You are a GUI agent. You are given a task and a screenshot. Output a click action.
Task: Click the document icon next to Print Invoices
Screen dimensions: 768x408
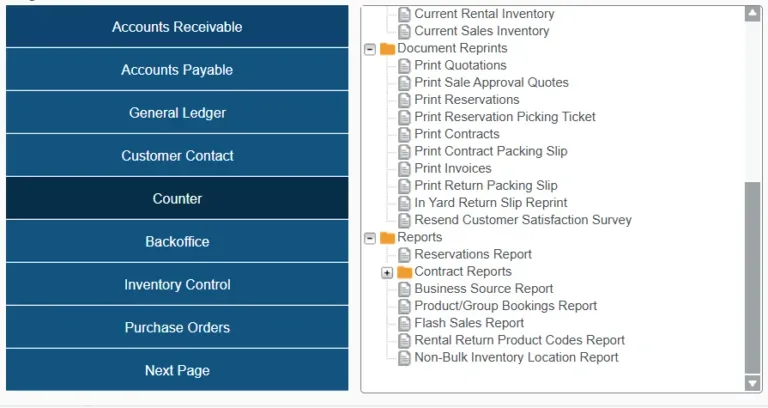pos(404,169)
